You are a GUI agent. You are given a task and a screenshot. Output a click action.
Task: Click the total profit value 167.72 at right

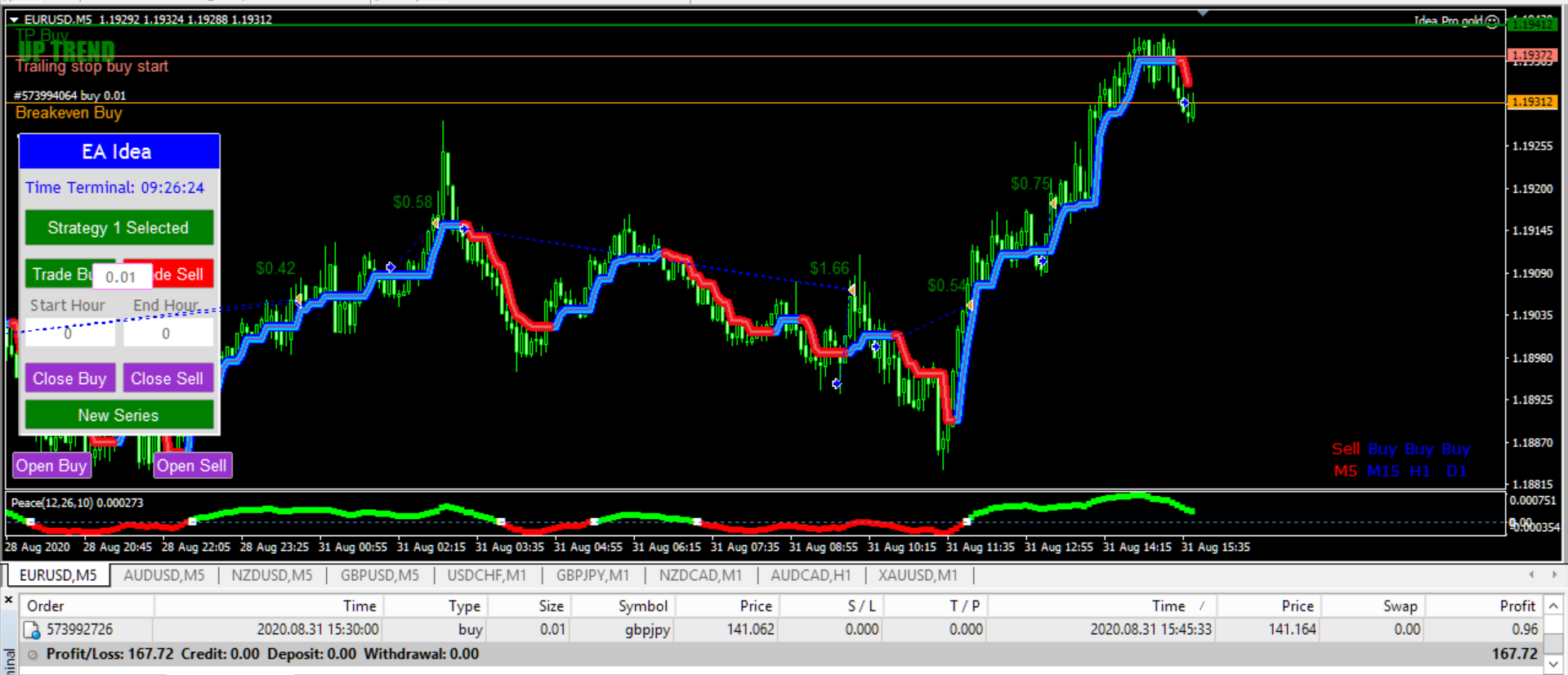point(1515,654)
